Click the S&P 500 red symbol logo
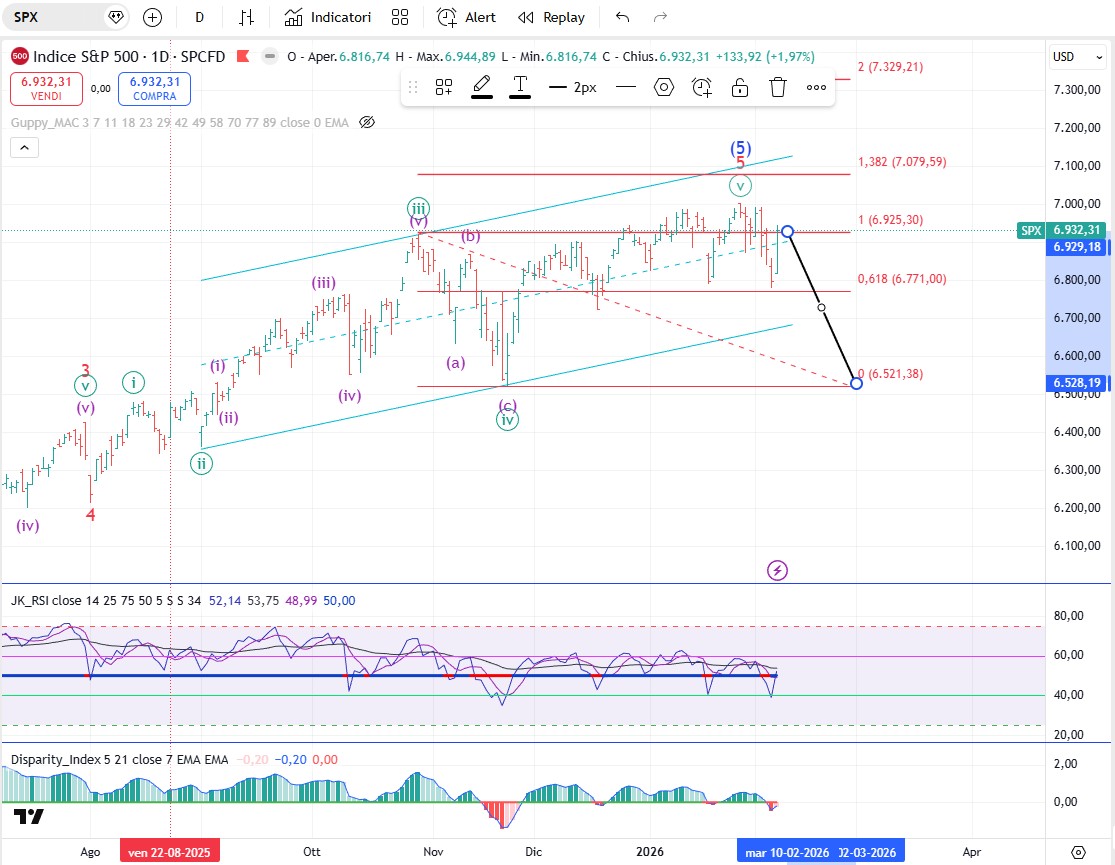Image resolution: width=1115 pixels, height=865 pixels. 20,56
